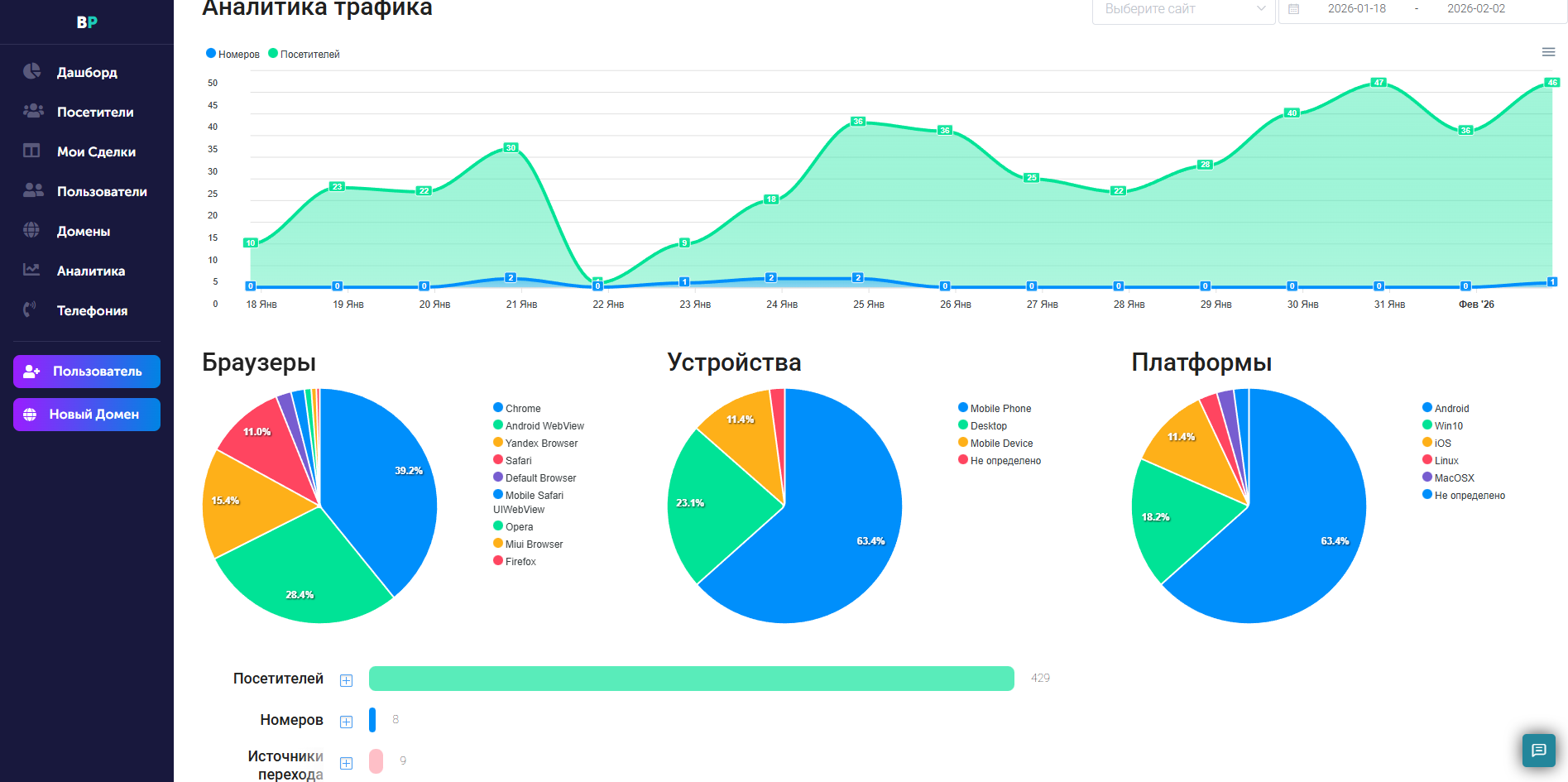
Task: Click the pink Источники перехода bar
Action: 376,761
